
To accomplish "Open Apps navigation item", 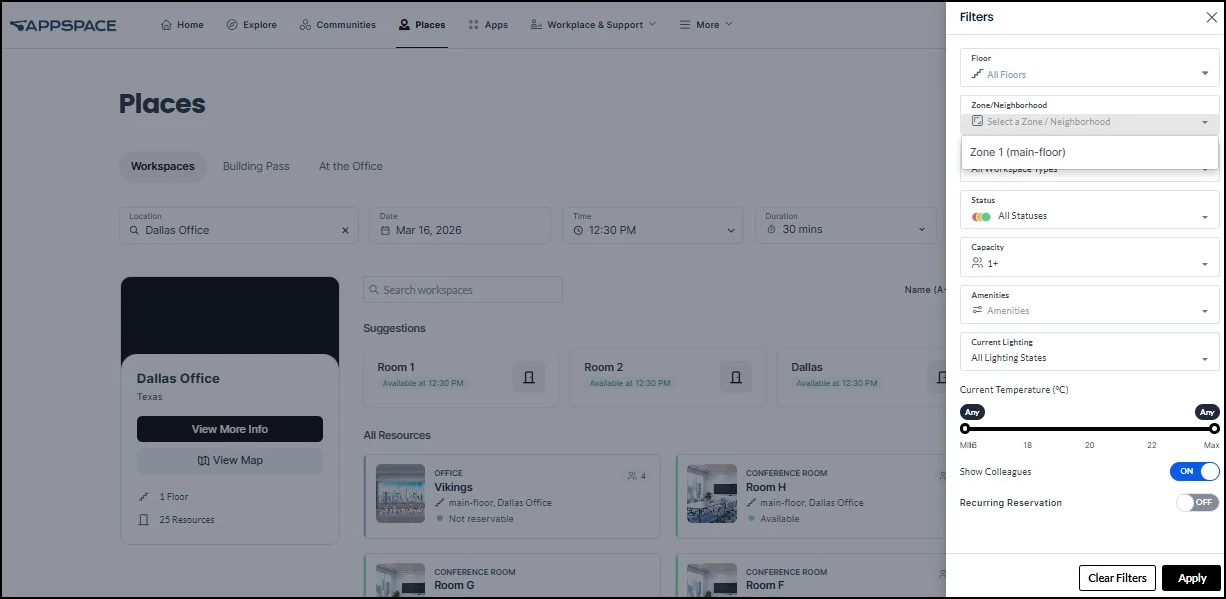I will (488, 25).
